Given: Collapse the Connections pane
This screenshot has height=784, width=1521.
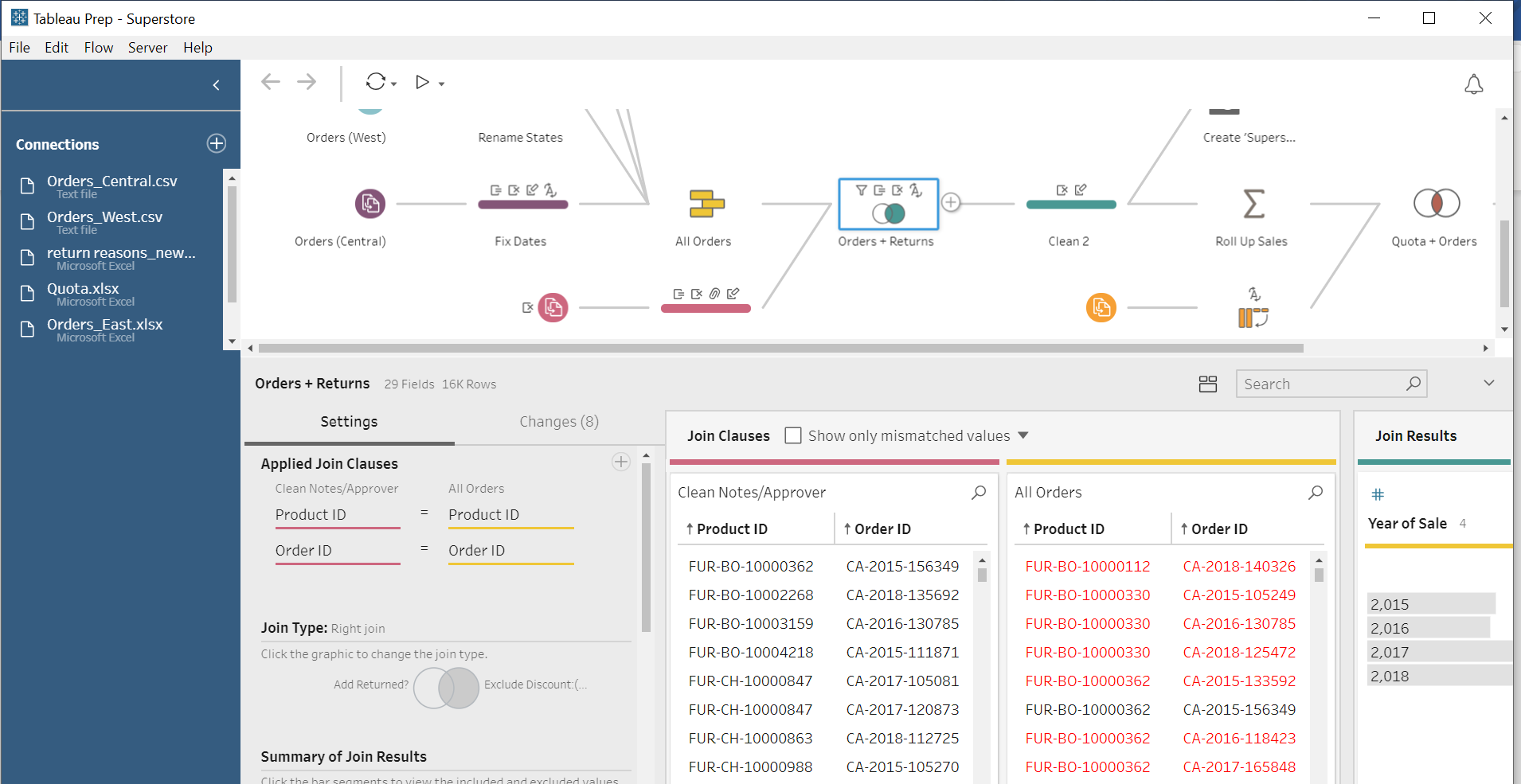Looking at the screenshot, I should pyautogui.click(x=216, y=85).
